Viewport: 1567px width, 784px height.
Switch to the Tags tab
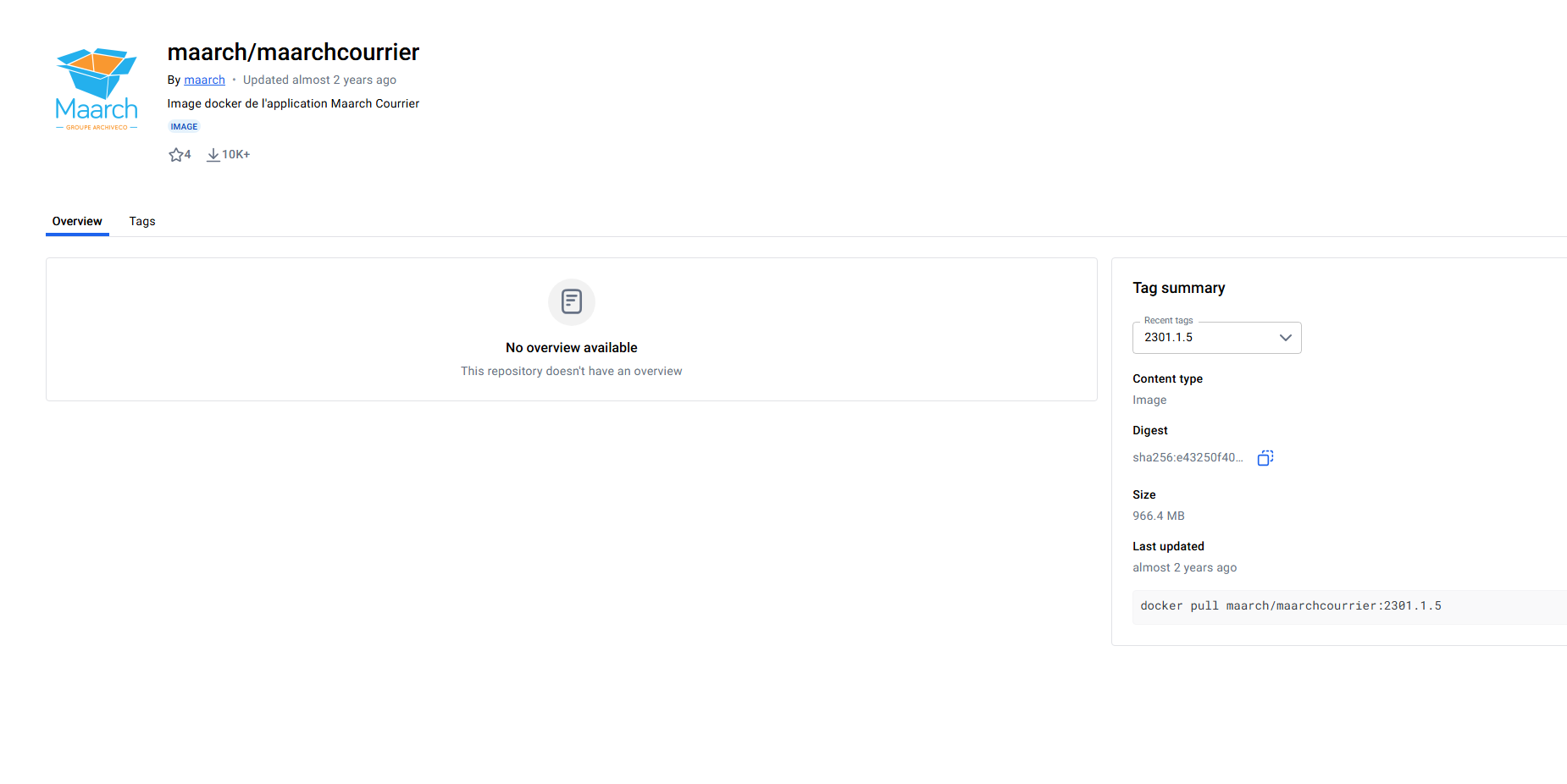[142, 222]
